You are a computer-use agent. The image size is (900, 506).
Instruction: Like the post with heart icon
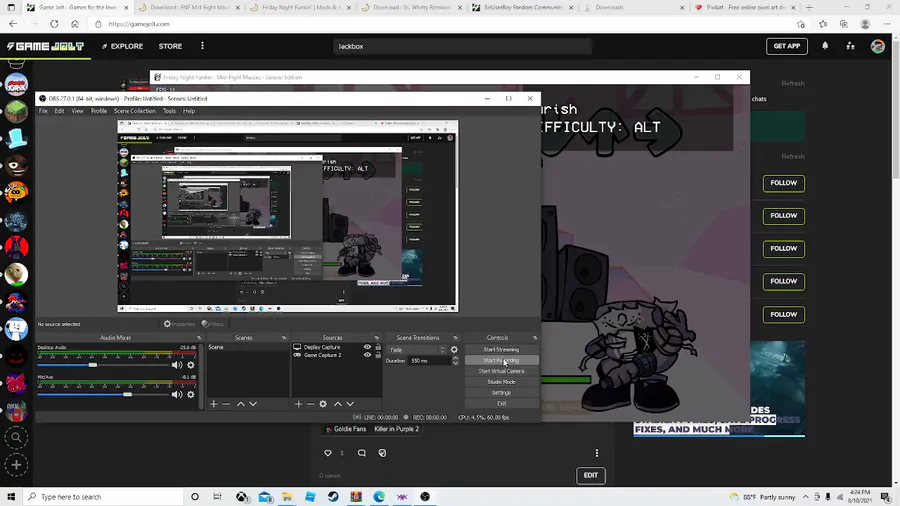tap(328, 453)
